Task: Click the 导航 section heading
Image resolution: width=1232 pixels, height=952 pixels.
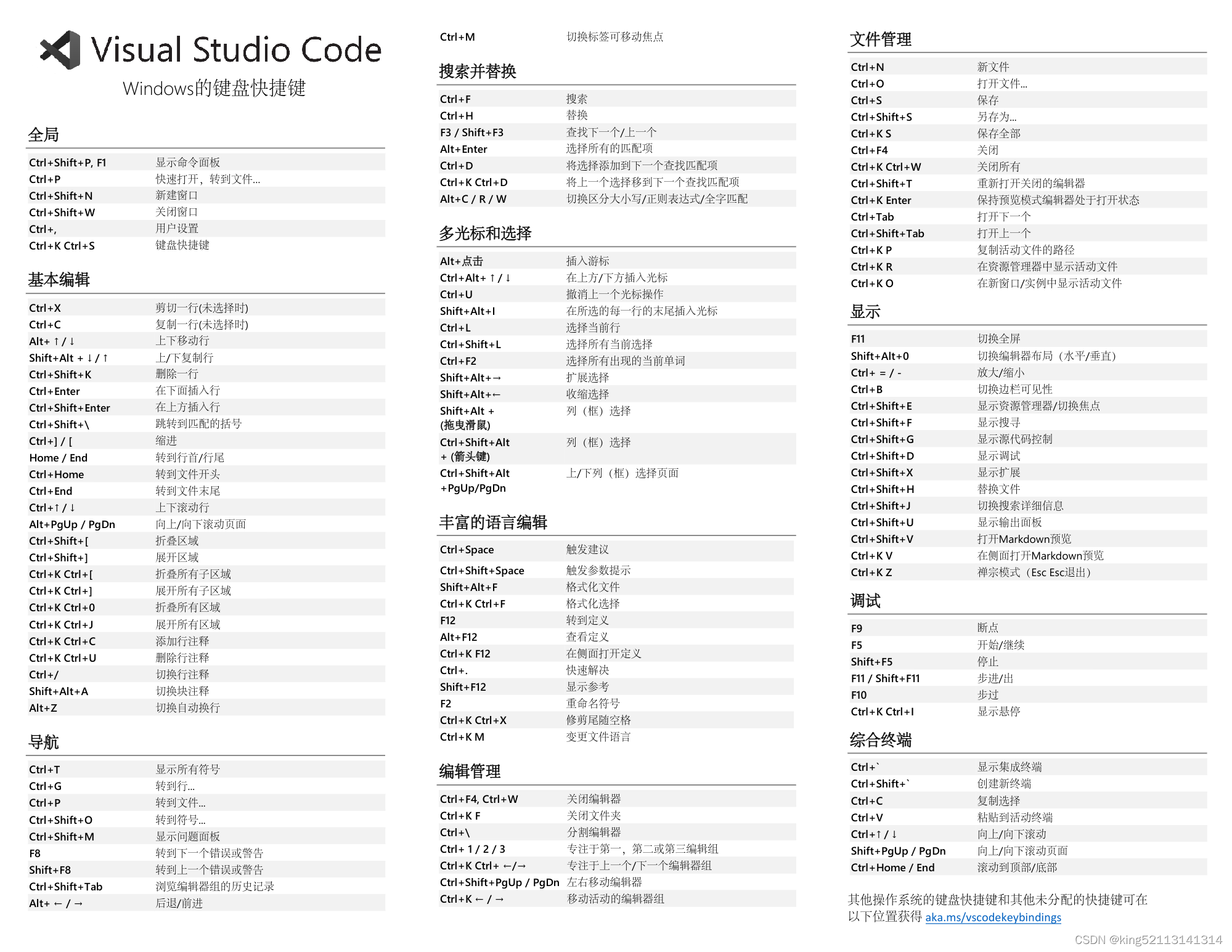Action: (x=43, y=742)
